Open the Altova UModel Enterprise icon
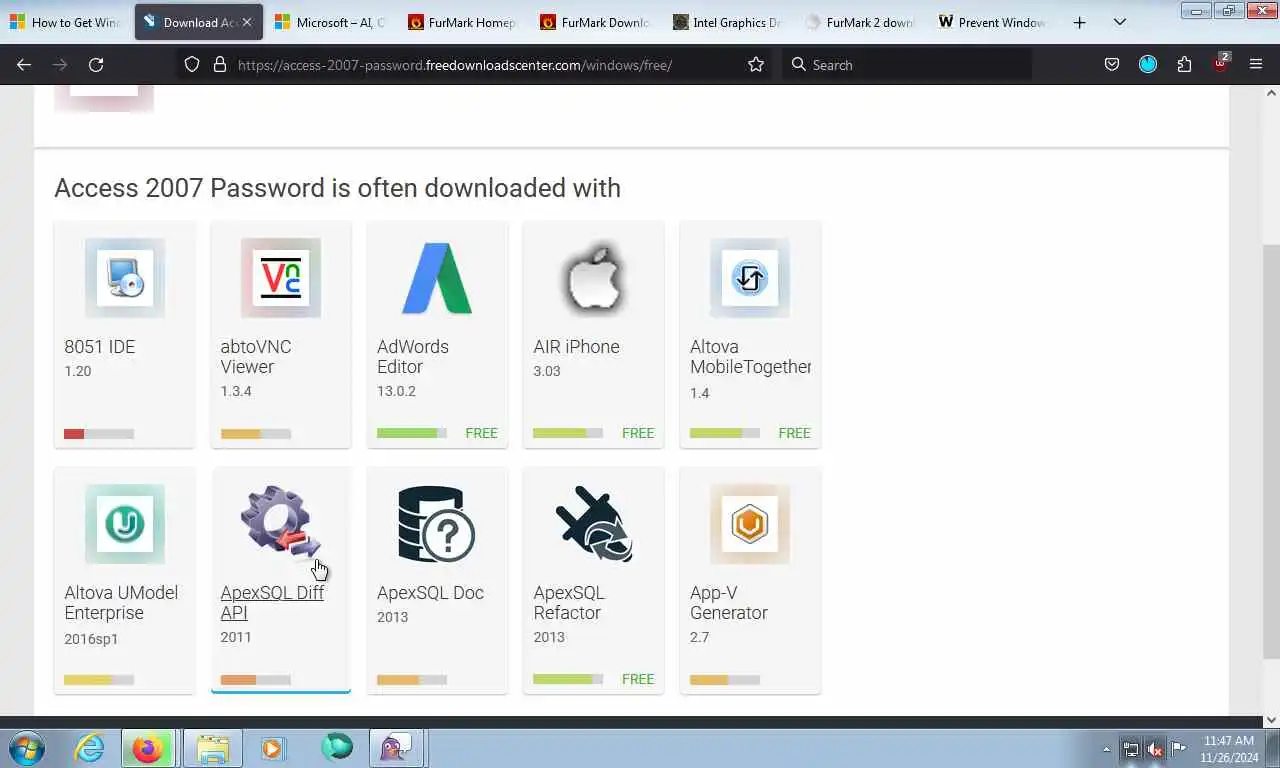The width and height of the screenshot is (1280, 768). click(125, 524)
